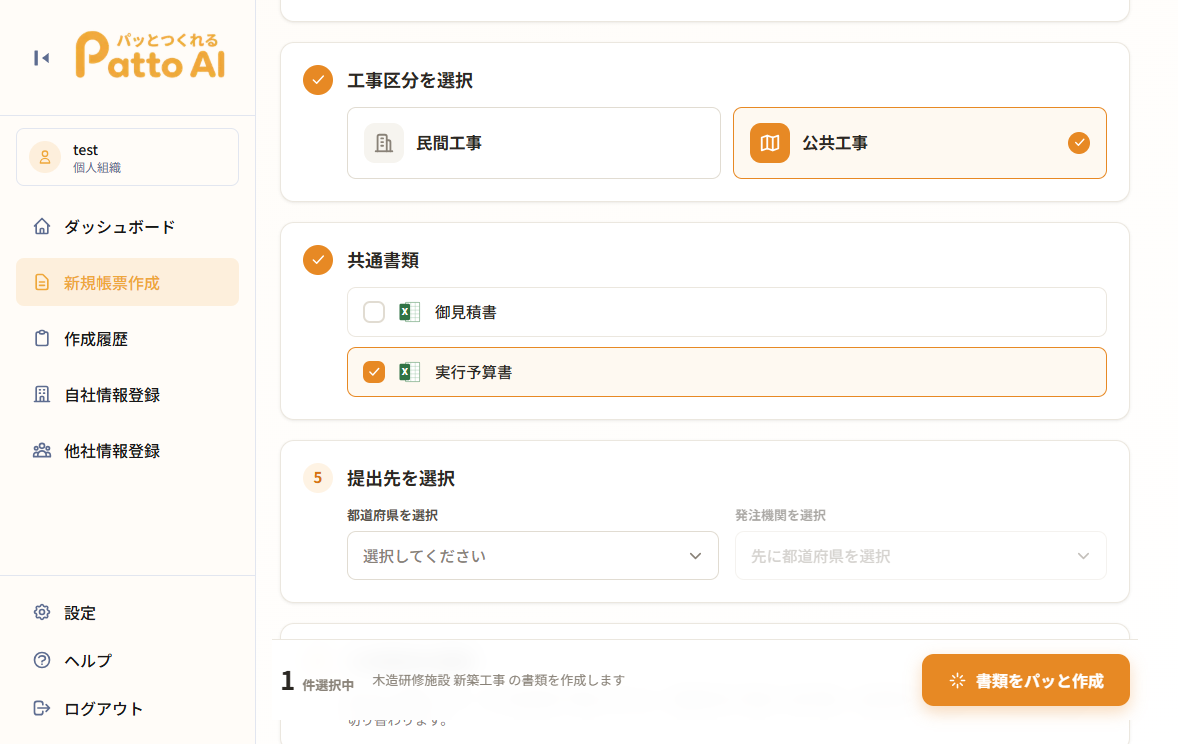Click the test user avatar icon

pos(45,157)
